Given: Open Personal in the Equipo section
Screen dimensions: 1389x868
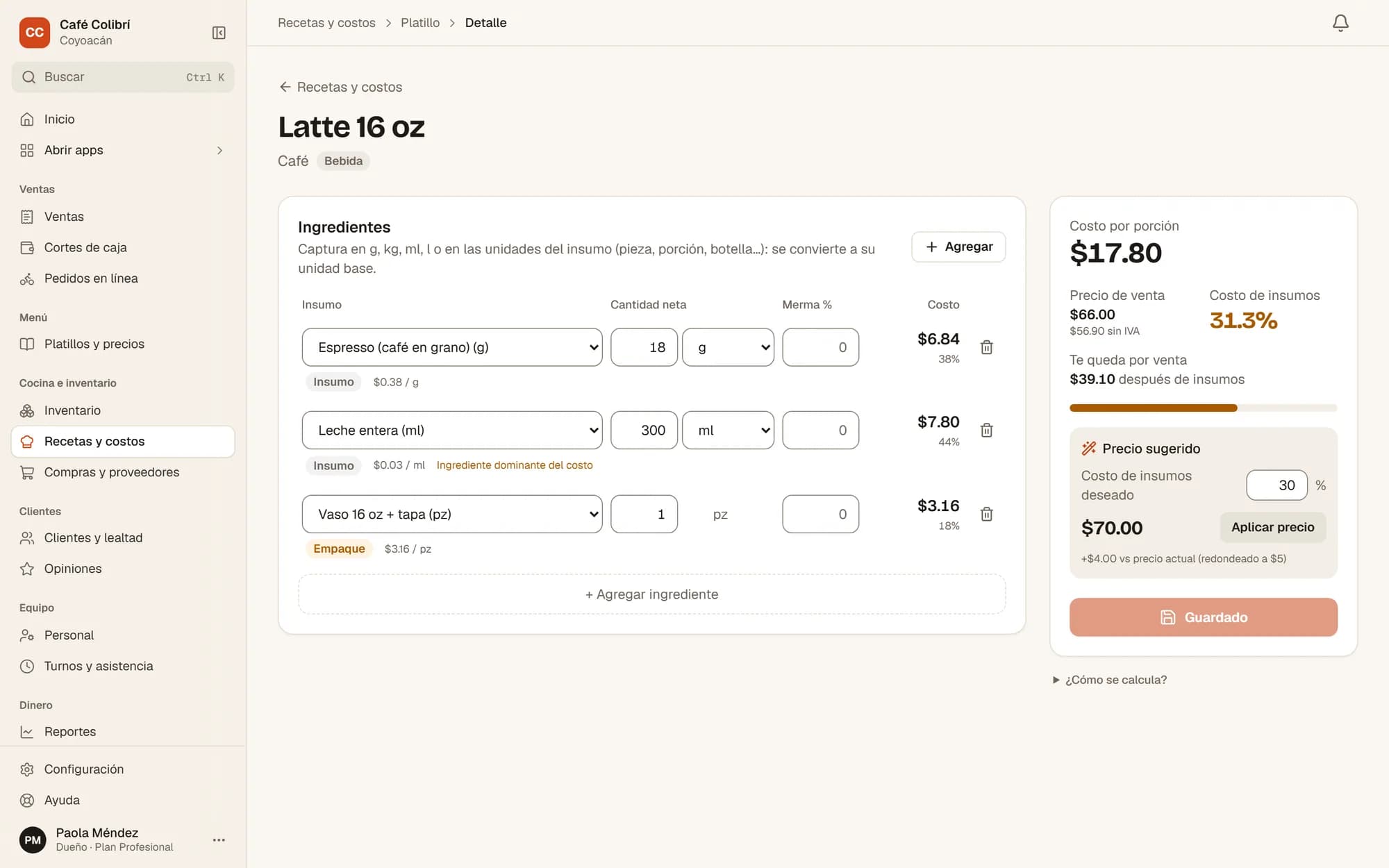Looking at the screenshot, I should (x=123, y=635).
